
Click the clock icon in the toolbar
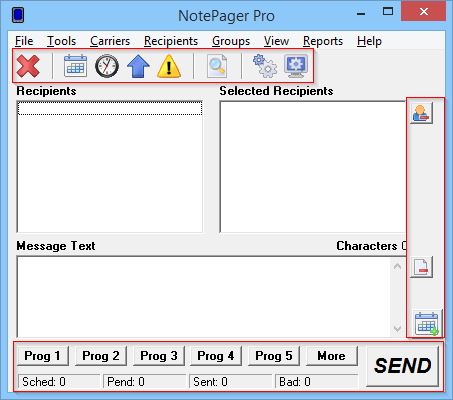click(107, 66)
